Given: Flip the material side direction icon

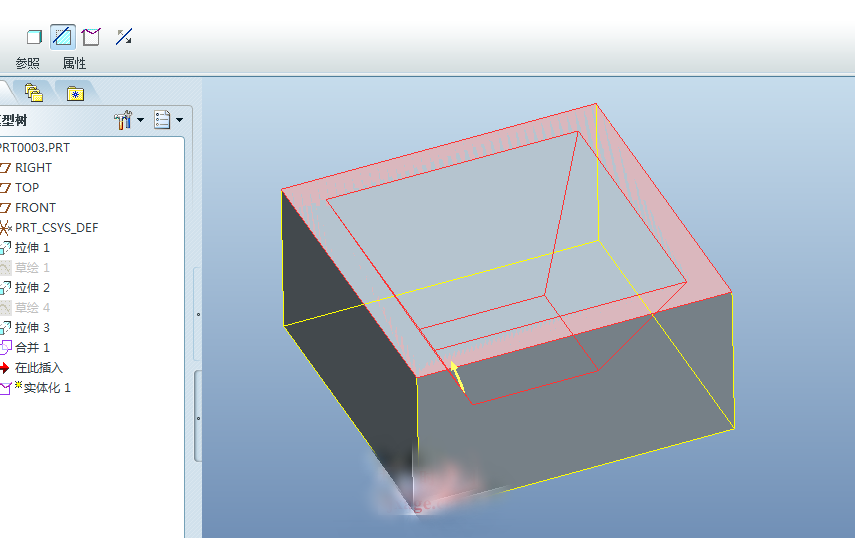Looking at the screenshot, I should [x=124, y=37].
